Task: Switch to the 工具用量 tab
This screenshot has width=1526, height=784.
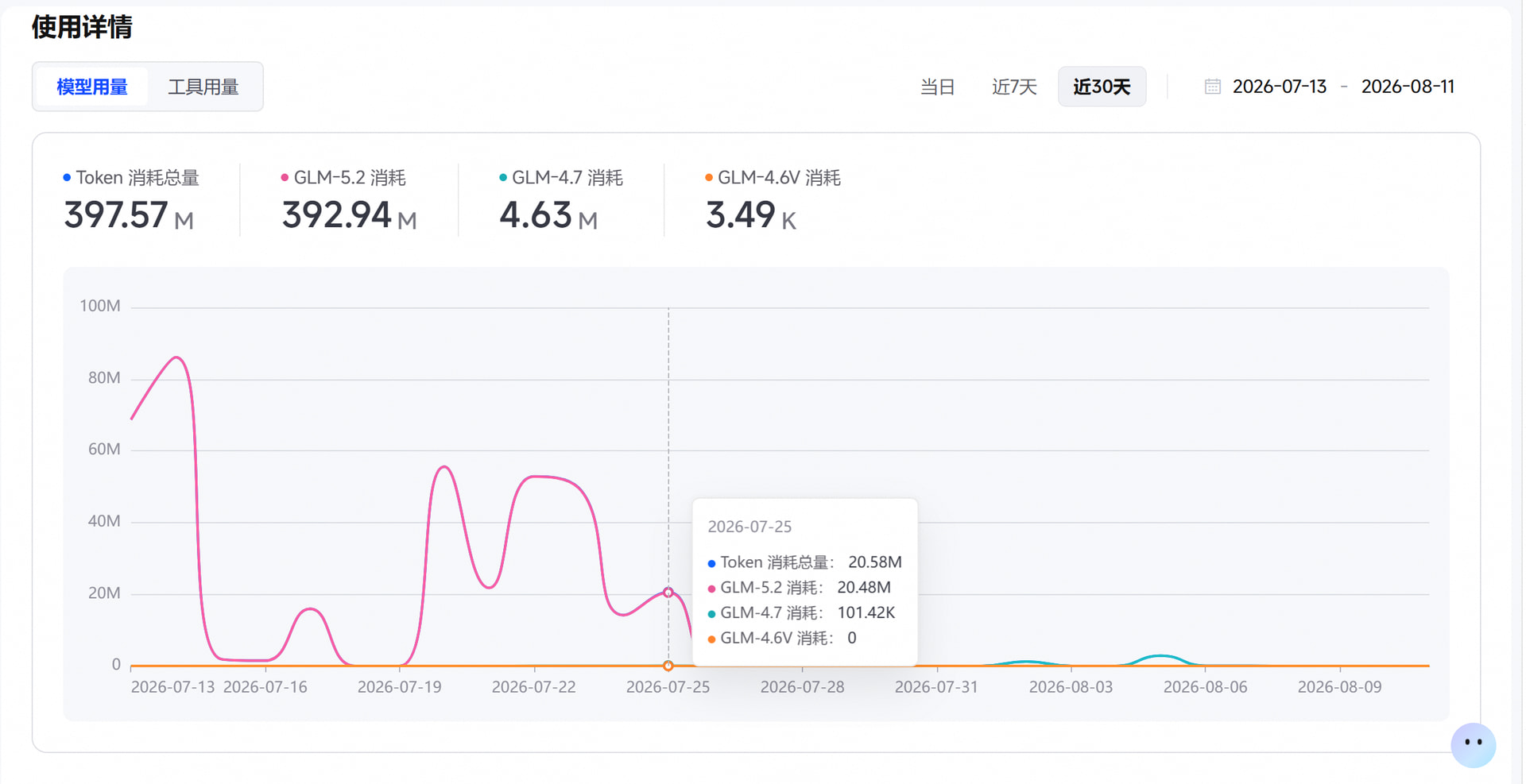Action: pyautogui.click(x=203, y=87)
